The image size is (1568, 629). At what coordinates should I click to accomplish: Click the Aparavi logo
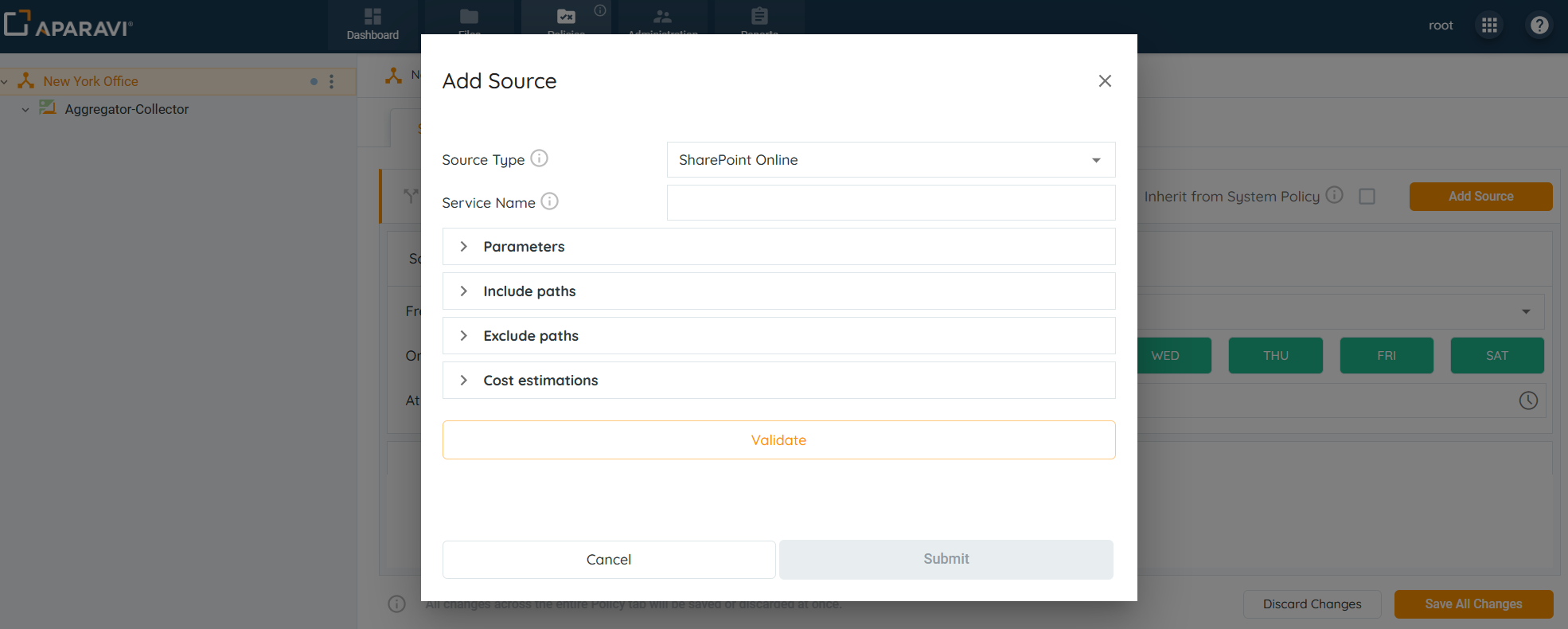(x=68, y=25)
